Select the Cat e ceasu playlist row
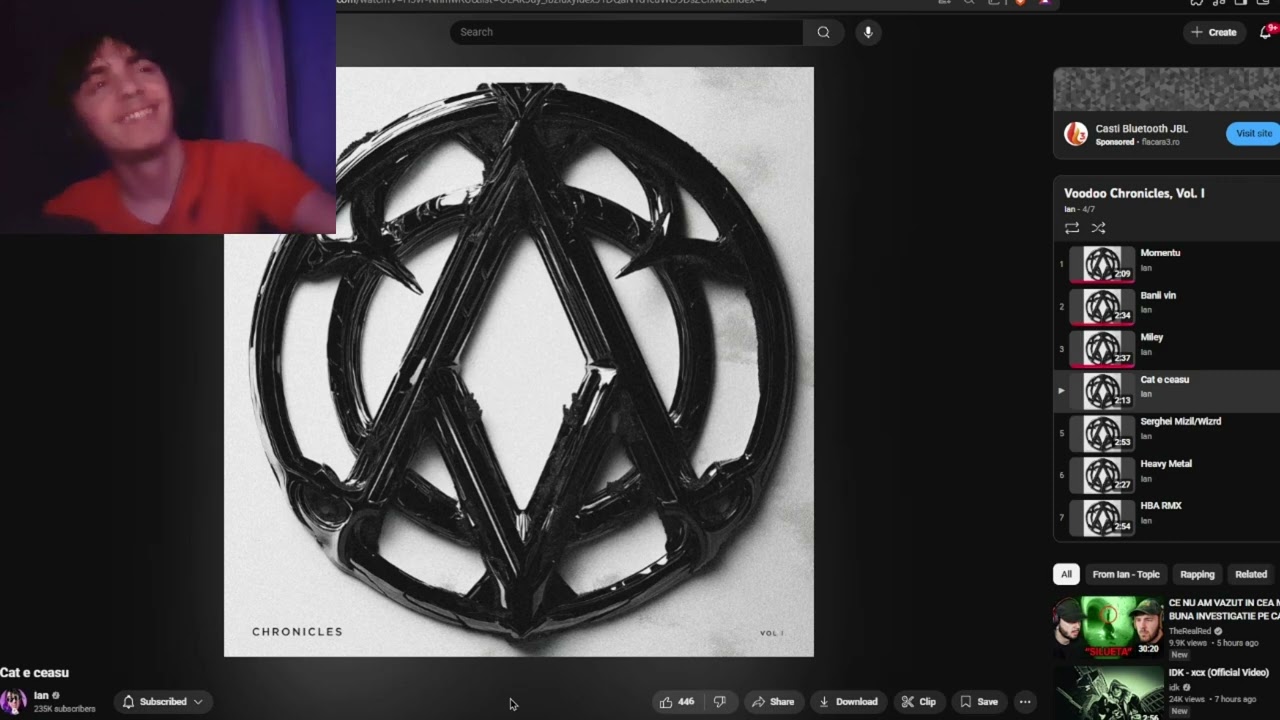This screenshot has width=1280, height=720. (x=1167, y=391)
